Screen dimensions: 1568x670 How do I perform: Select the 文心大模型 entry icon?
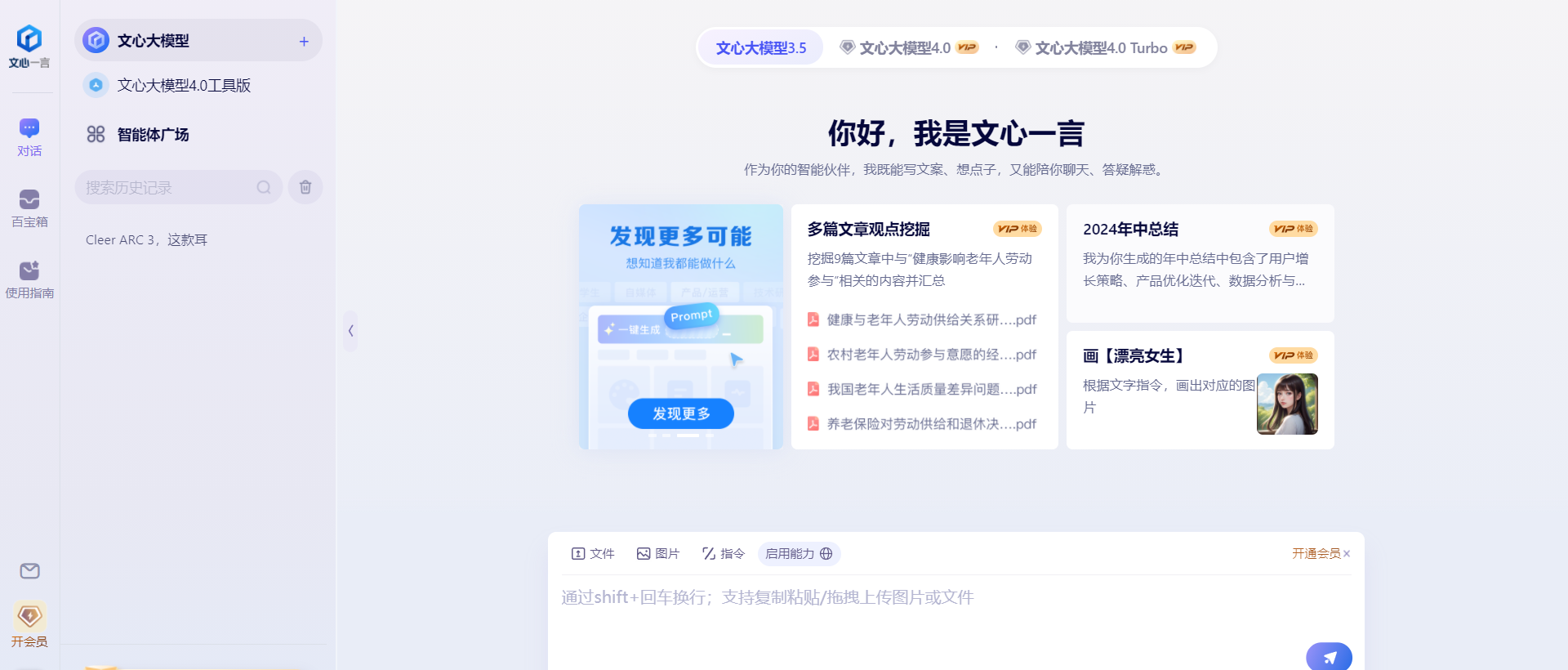96,40
